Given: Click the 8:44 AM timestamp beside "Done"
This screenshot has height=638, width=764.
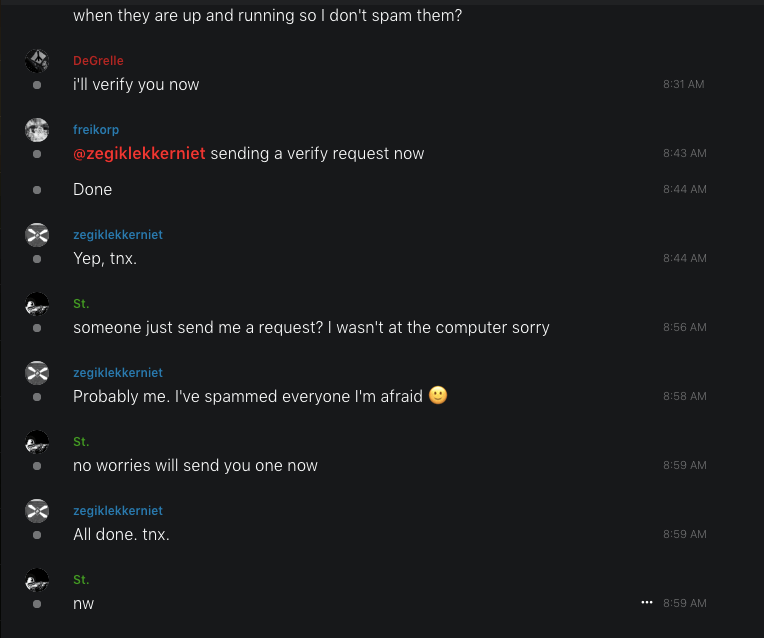Looking at the screenshot, I should coord(684,189).
